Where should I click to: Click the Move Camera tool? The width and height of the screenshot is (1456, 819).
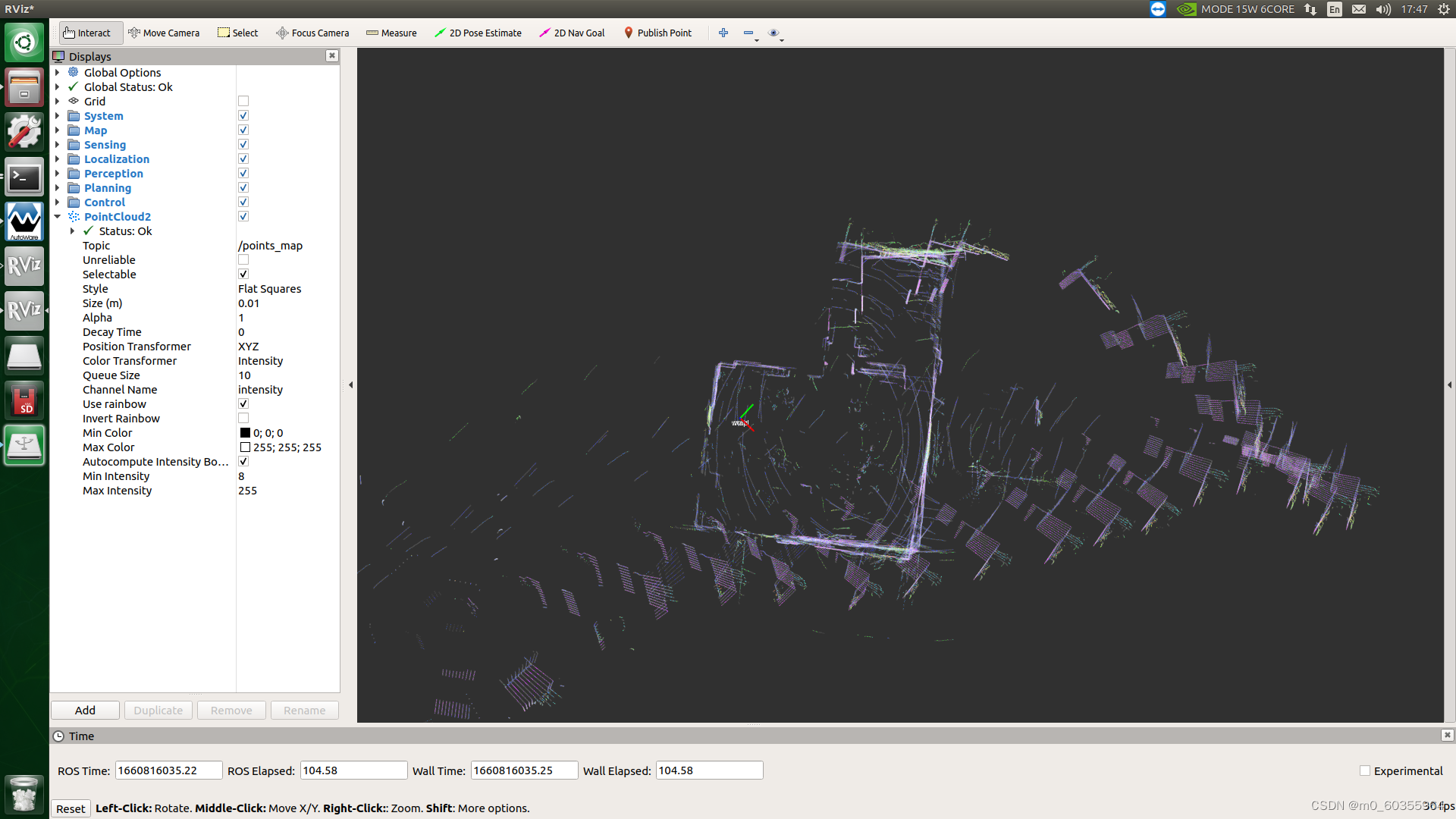[x=164, y=33]
